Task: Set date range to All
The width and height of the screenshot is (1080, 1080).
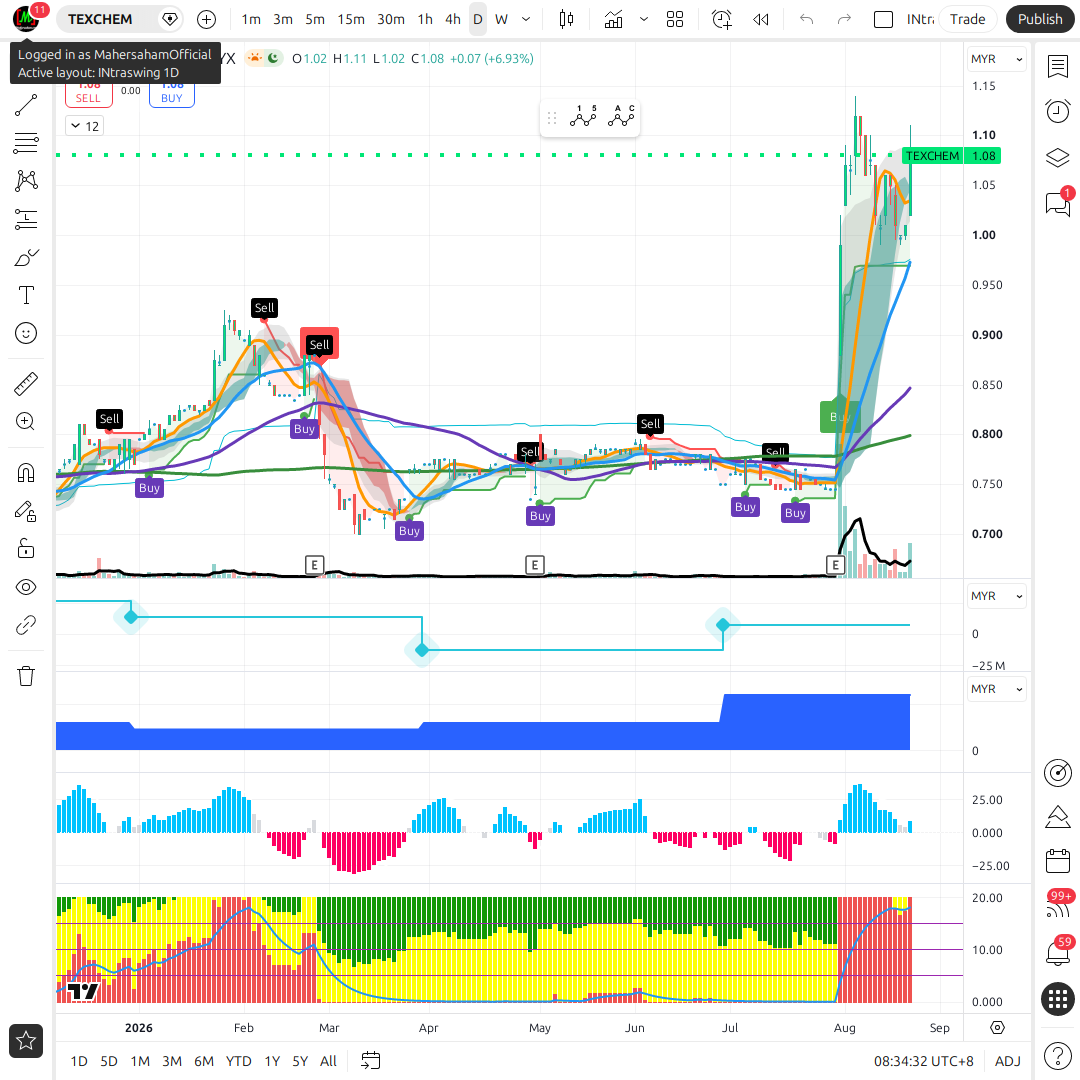Action: coord(329,1061)
